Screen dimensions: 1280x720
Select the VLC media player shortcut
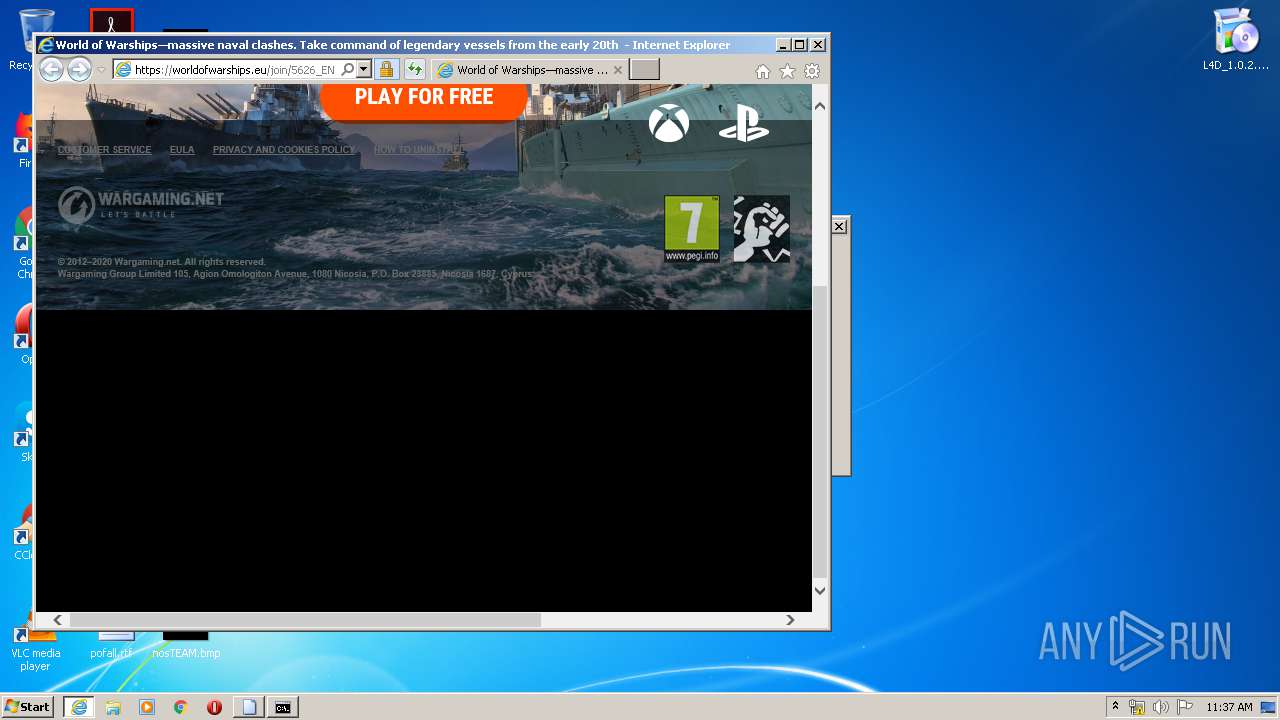pyautogui.click(x=35, y=650)
